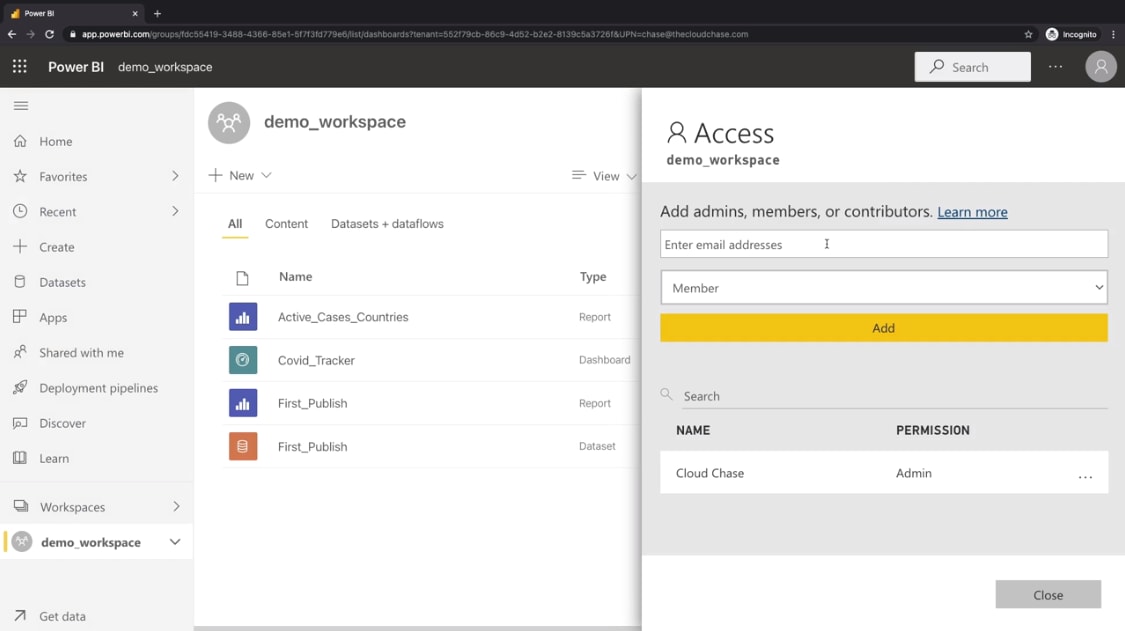This screenshot has width=1125, height=631.
Task: Click the Learn book icon
Action: (20, 458)
